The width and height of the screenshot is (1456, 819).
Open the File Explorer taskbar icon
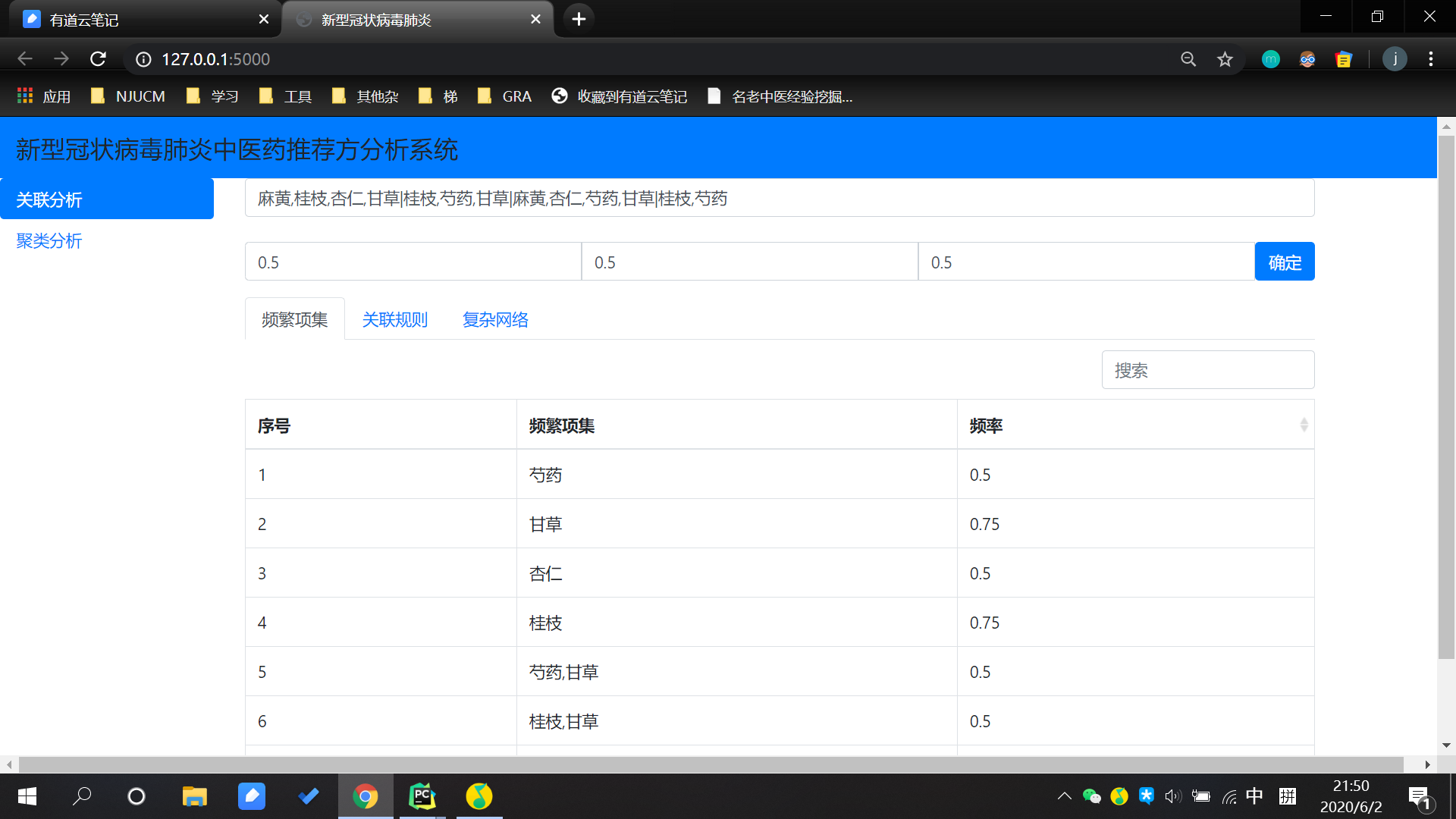(x=194, y=796)
